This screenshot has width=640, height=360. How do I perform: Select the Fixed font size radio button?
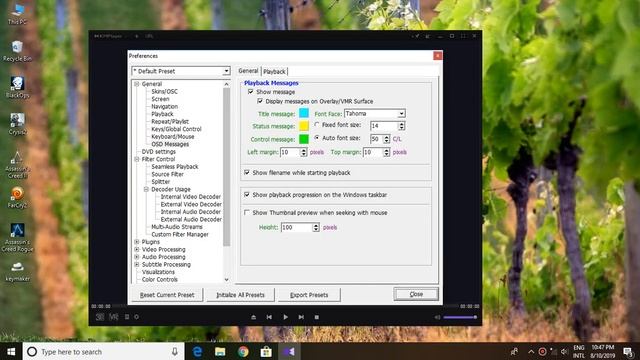tap(317, 125)
